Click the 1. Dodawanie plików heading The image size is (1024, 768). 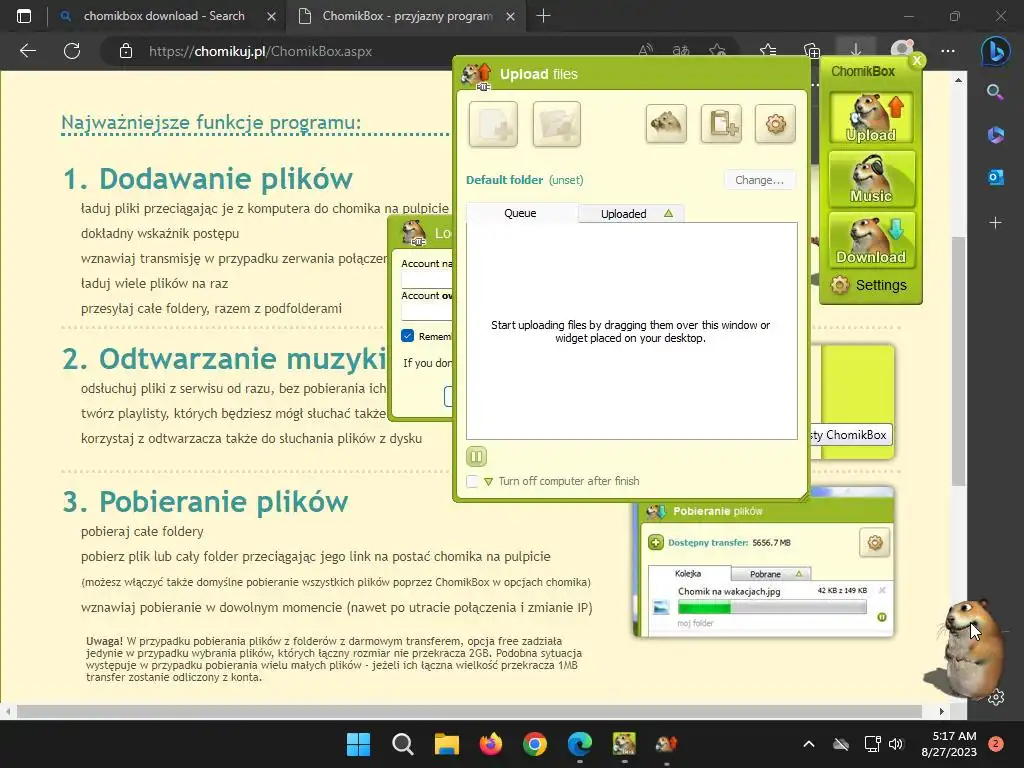click(x=208, y=178)
